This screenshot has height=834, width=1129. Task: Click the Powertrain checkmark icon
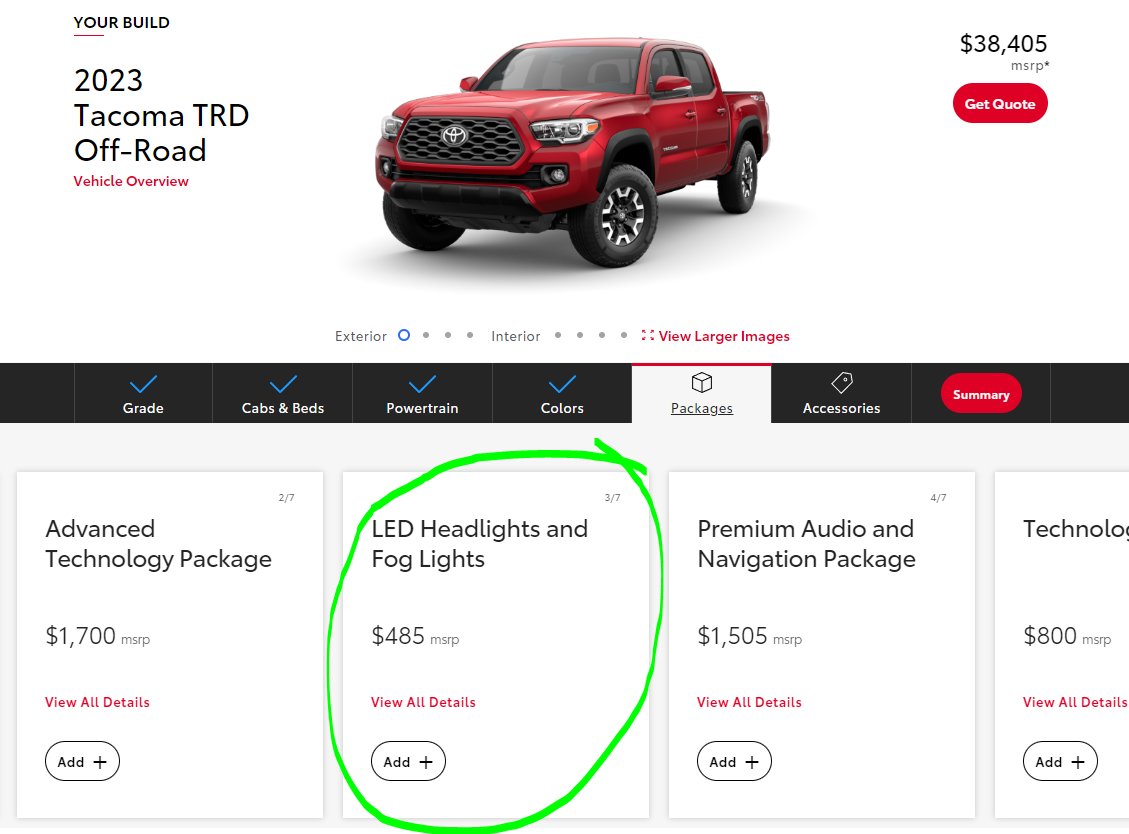click(423, 384)
